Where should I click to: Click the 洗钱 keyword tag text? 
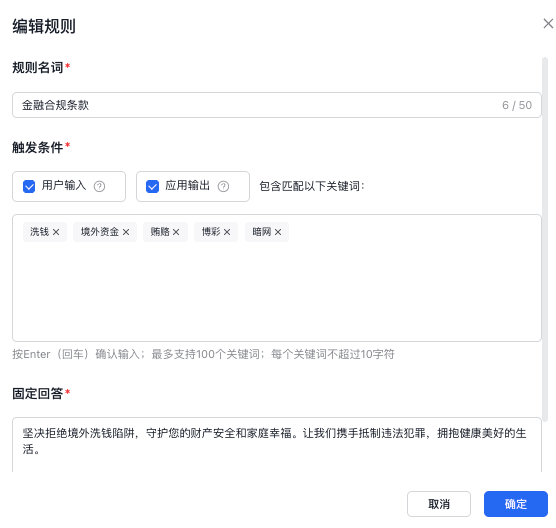[39, 232]
